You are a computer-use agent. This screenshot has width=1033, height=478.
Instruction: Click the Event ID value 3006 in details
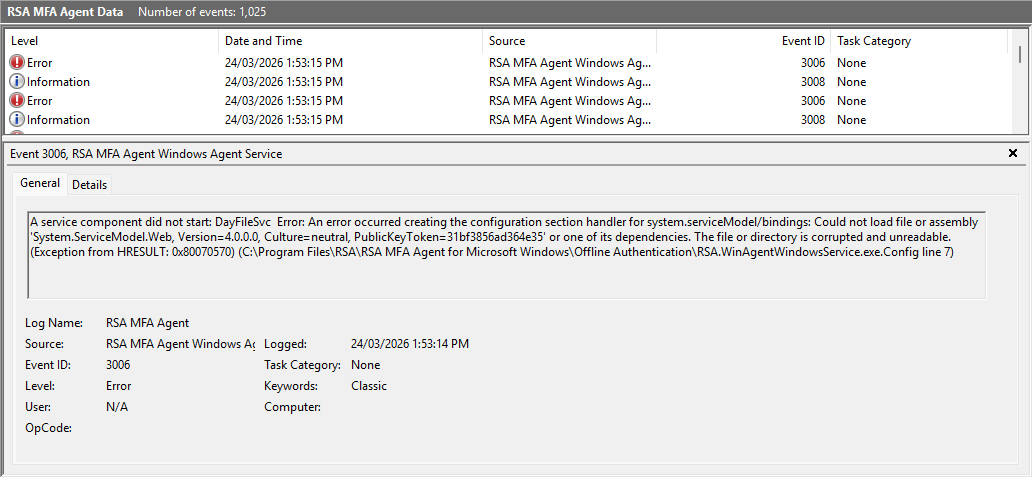(118, 365)
